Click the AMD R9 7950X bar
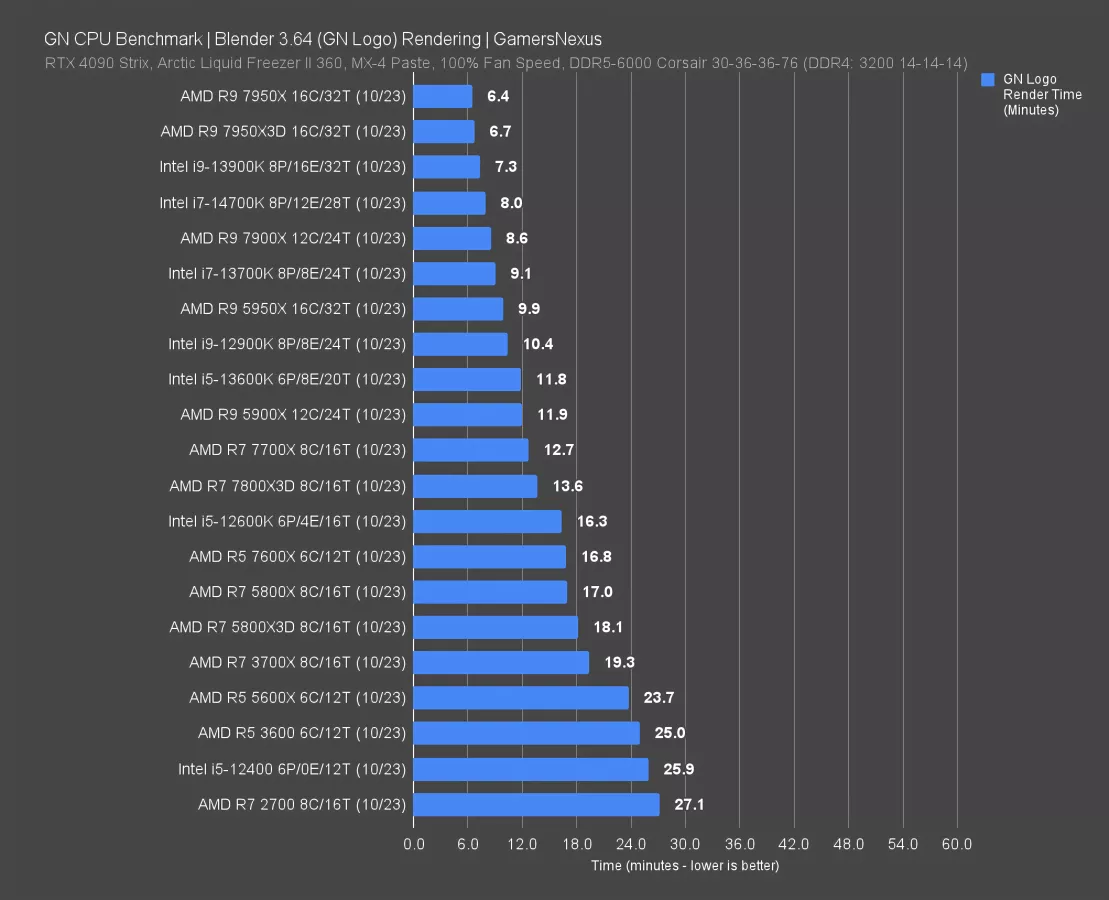 (442, 97)
